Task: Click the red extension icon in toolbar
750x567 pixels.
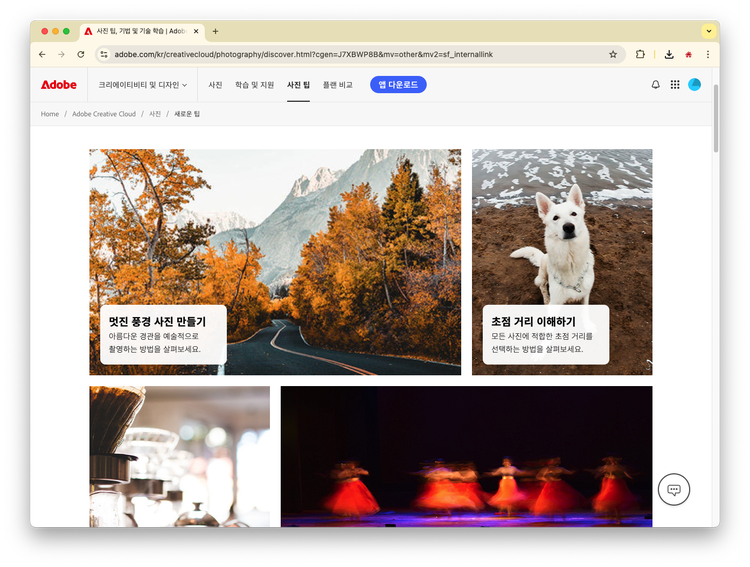Action: [688, 55]
